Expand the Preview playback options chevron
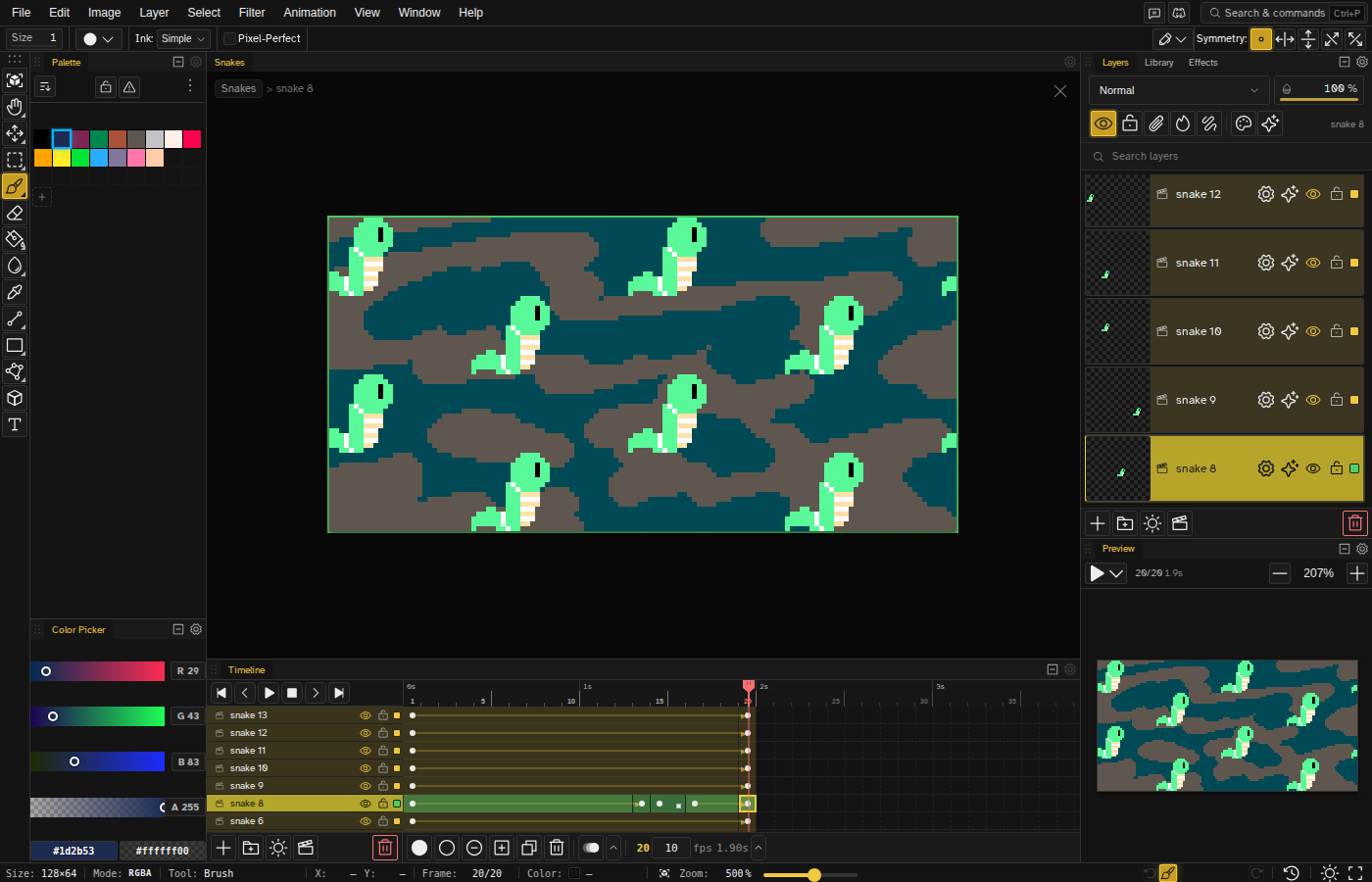 [1116, 573]
